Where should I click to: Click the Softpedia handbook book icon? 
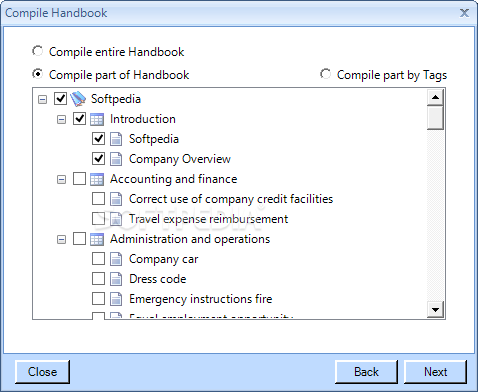click(x=78, y=99)
